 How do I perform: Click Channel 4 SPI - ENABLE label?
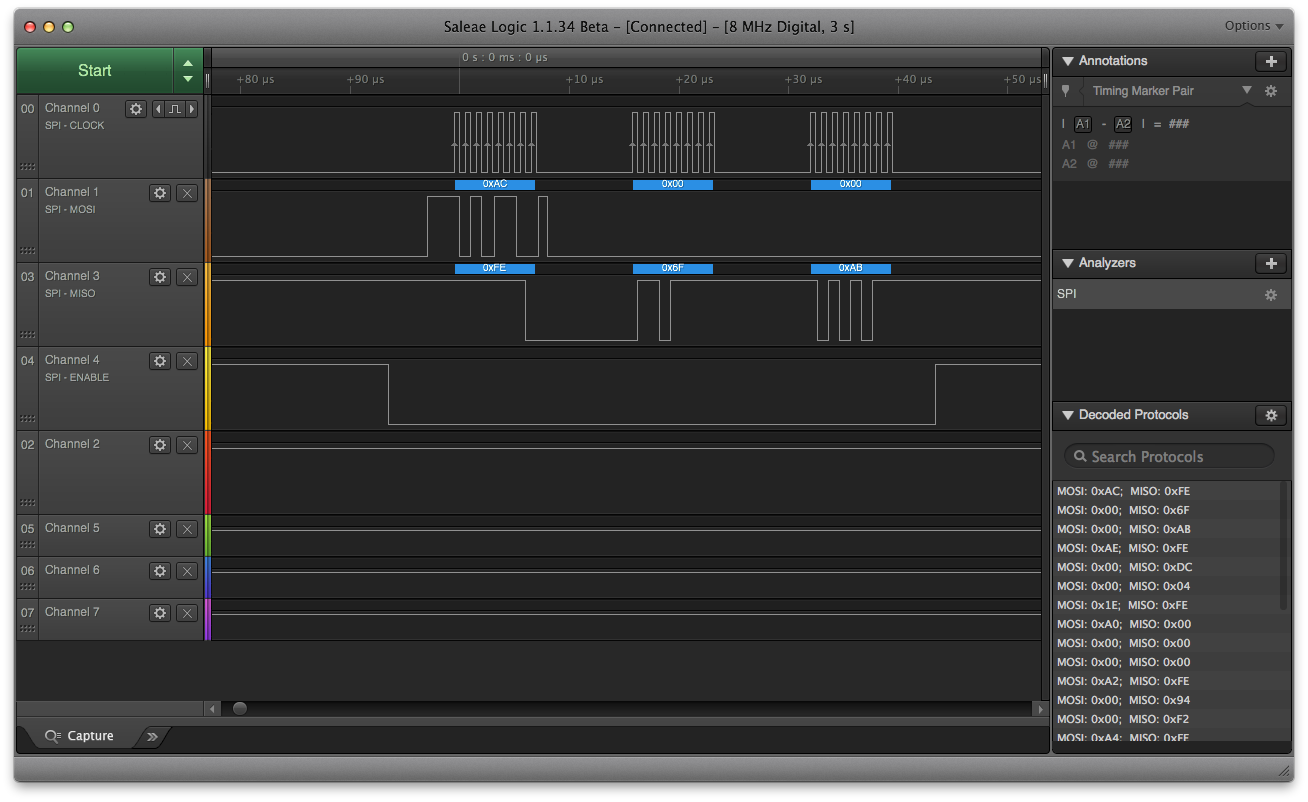click(x=77, y=378)
